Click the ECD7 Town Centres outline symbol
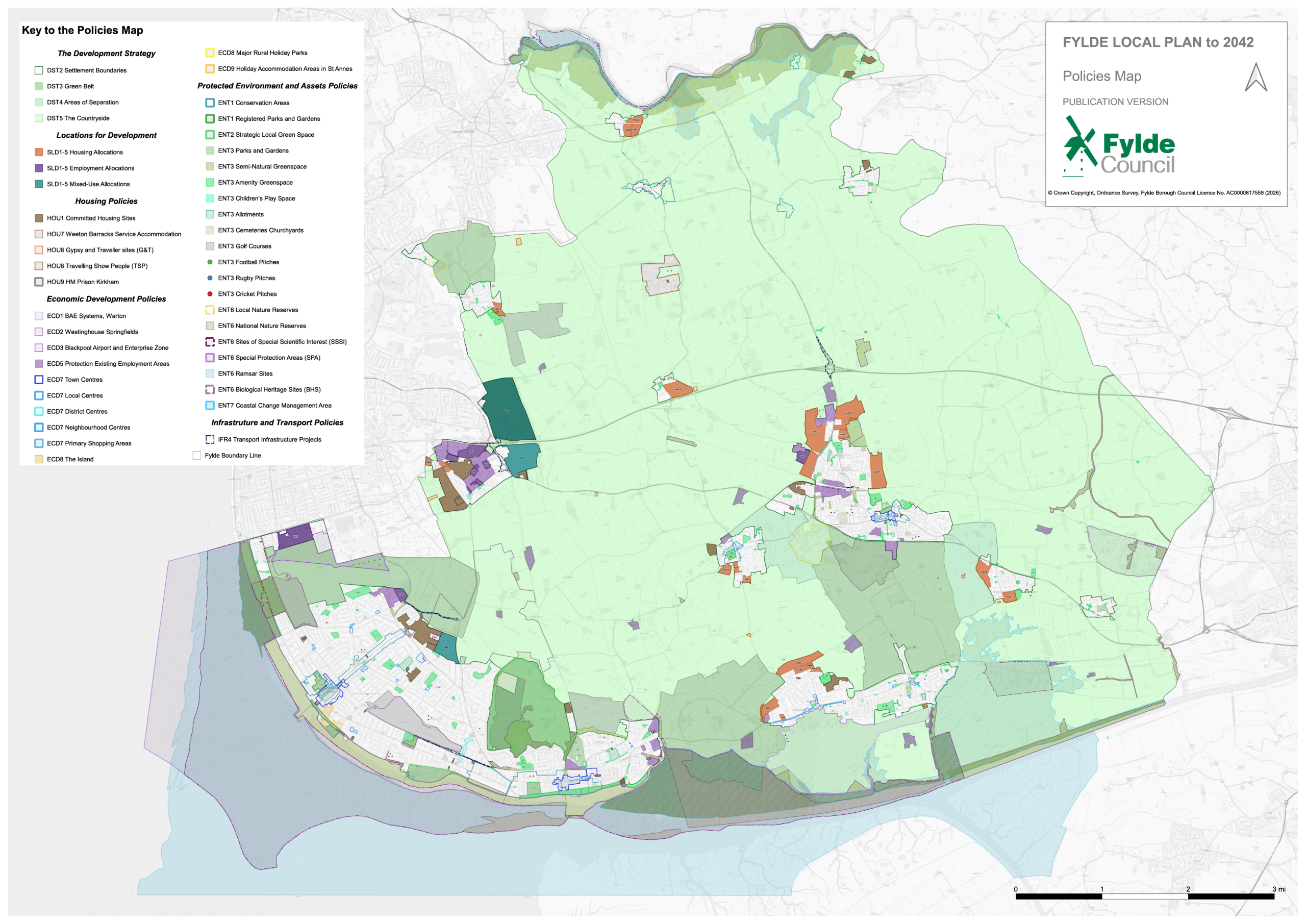This screenshot has height=924, width=1306. (x=39, y=380)
